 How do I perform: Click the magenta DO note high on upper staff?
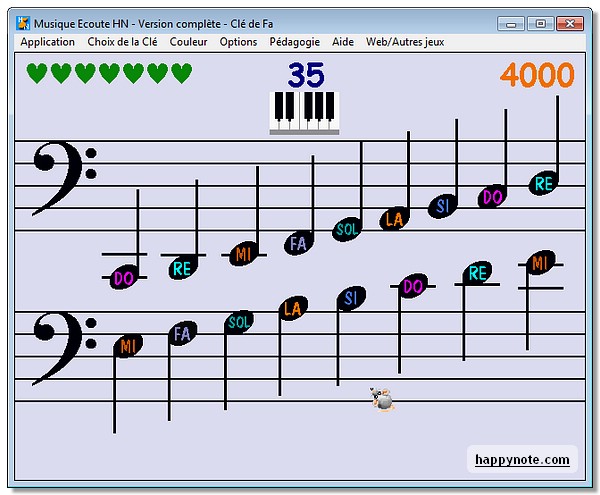pyautogui.click(x=492, y=197)
